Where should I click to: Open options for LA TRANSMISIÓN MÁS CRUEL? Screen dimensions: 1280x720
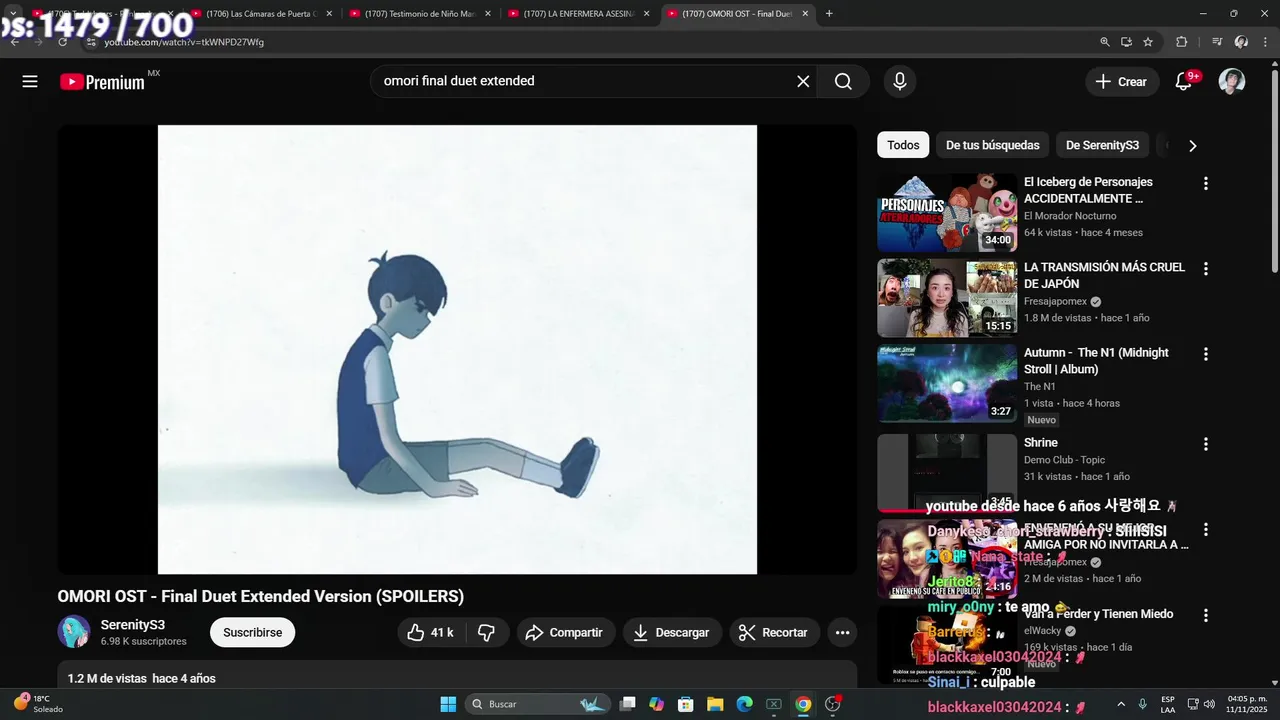[x=1205, y=269]
